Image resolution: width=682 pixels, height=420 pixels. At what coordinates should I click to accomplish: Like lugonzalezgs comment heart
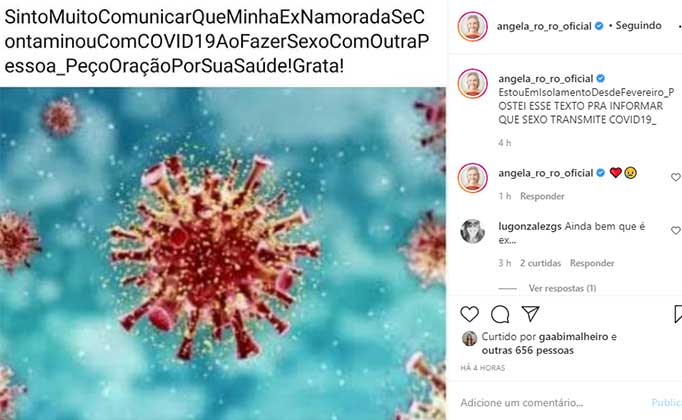(x=675, y=230)
